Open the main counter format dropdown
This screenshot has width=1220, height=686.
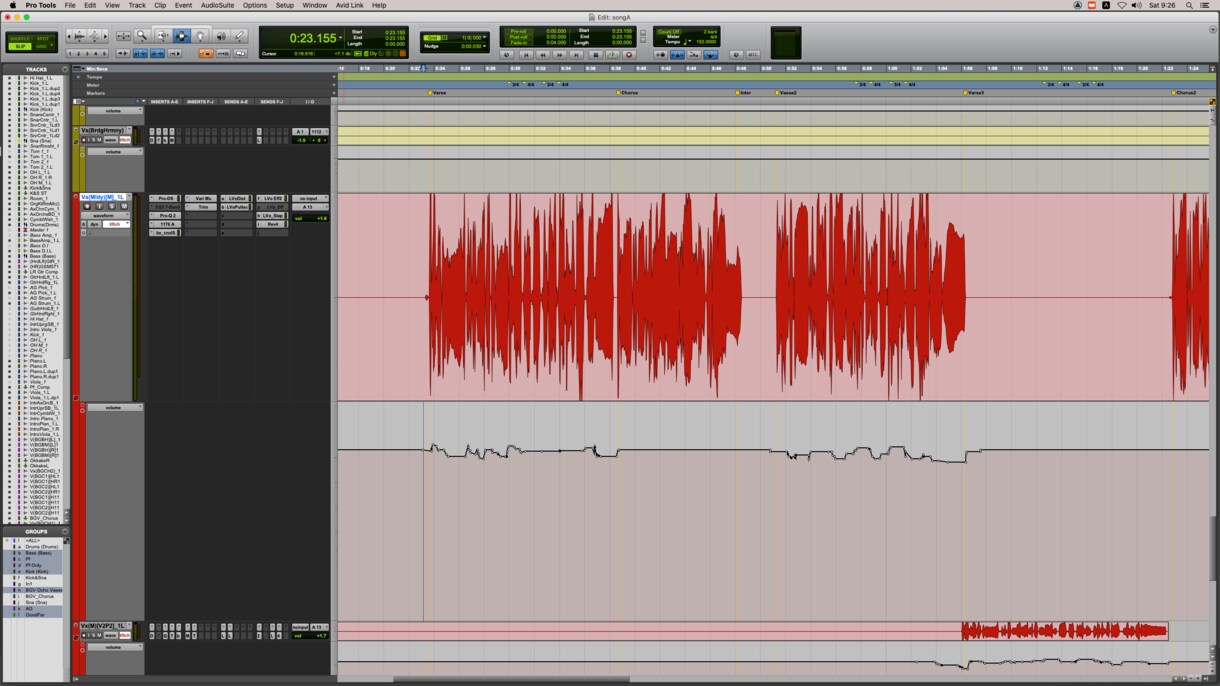click(x=341, y=38)
